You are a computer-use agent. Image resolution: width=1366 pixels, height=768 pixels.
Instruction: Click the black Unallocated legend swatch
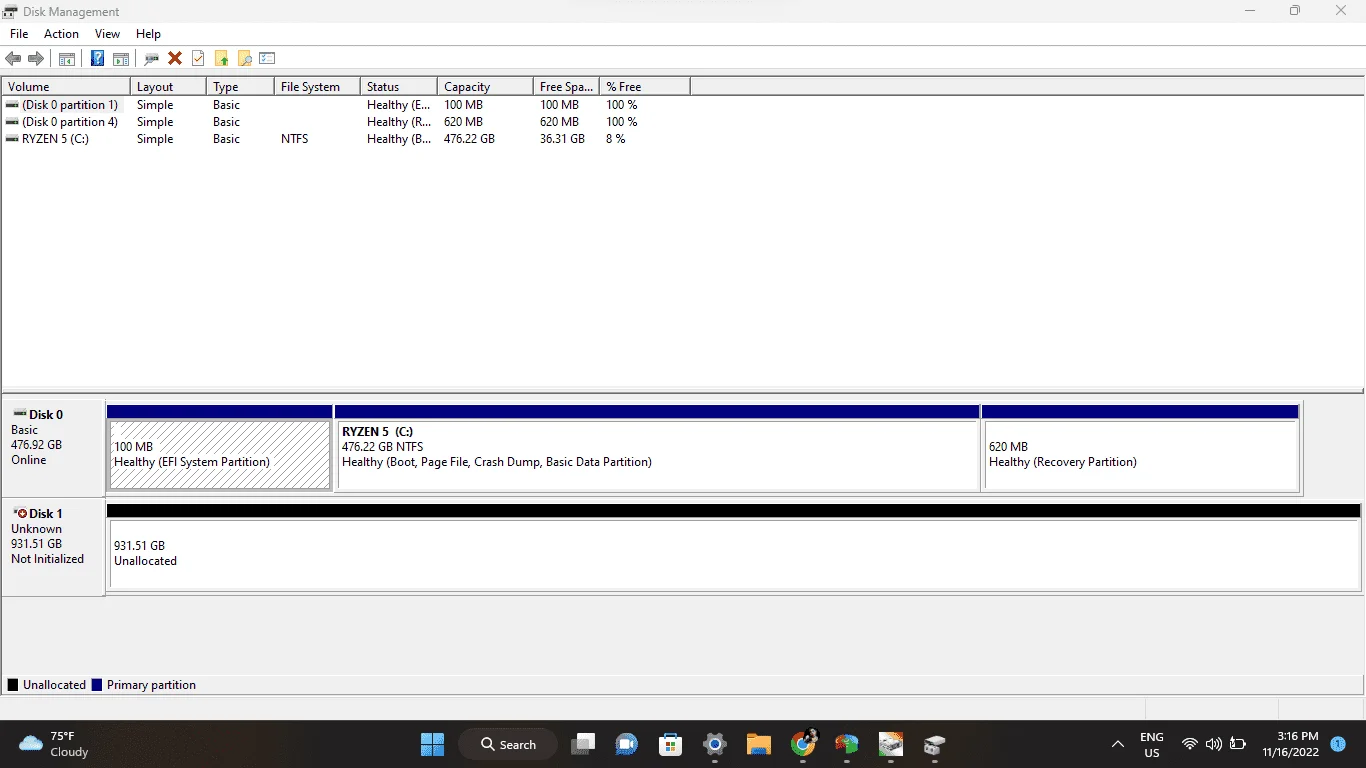(x=13, y=685)
